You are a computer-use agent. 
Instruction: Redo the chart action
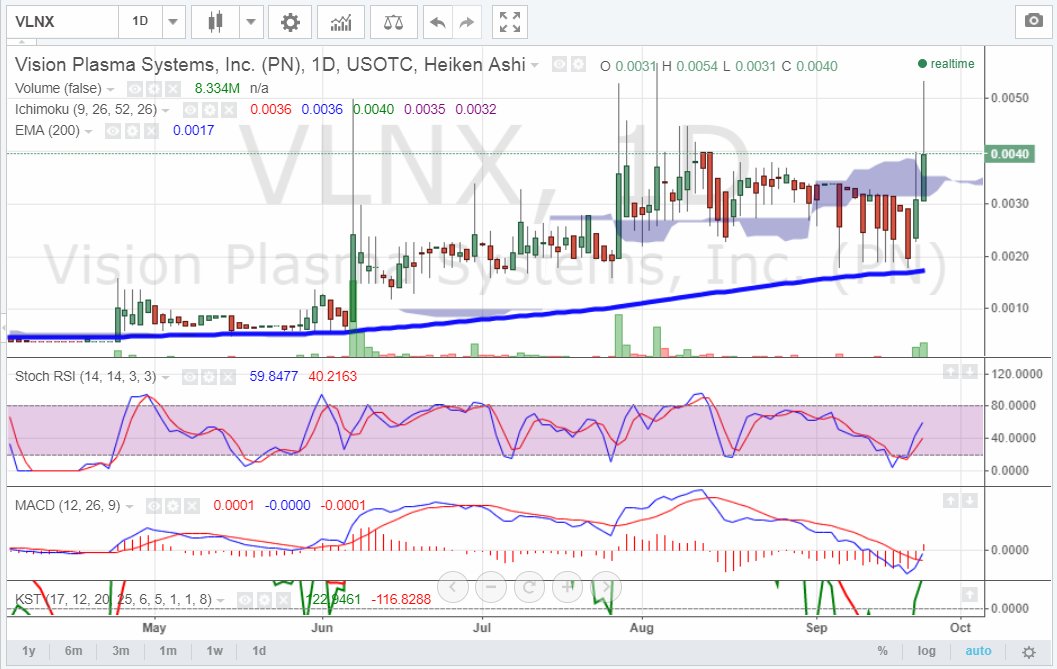click(466, 22)
